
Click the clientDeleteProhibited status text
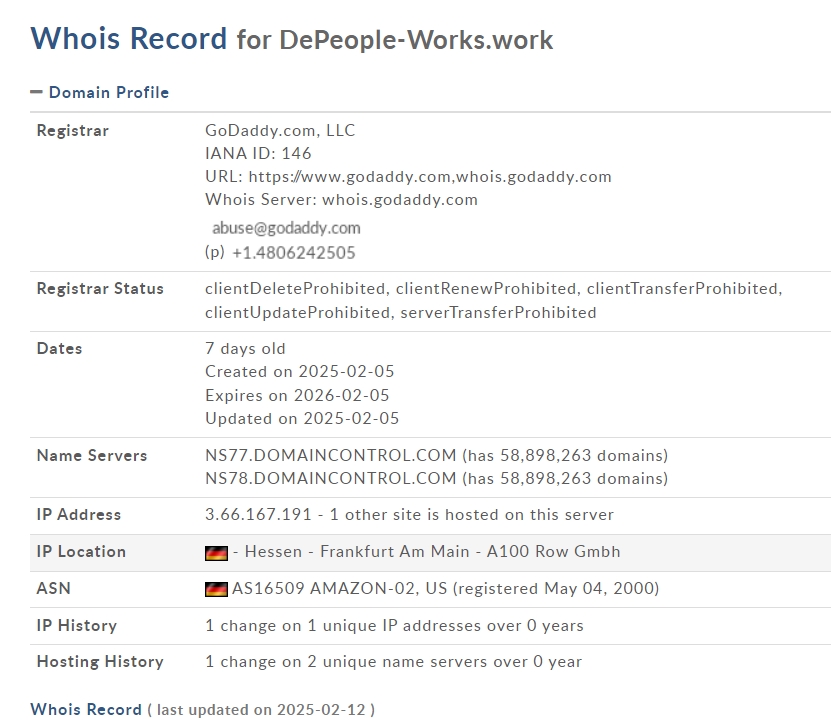point(295,288)
